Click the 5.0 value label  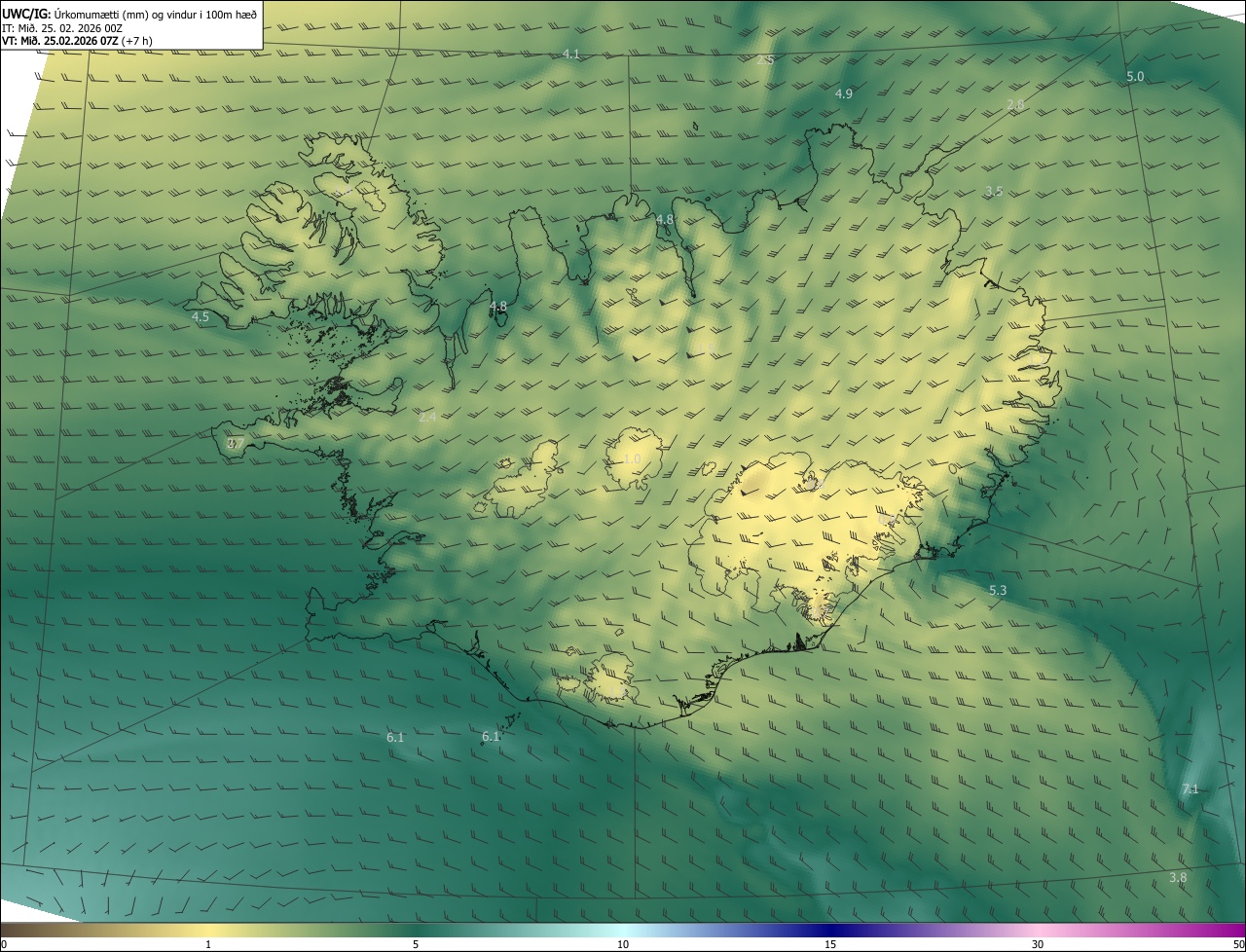1135,77
